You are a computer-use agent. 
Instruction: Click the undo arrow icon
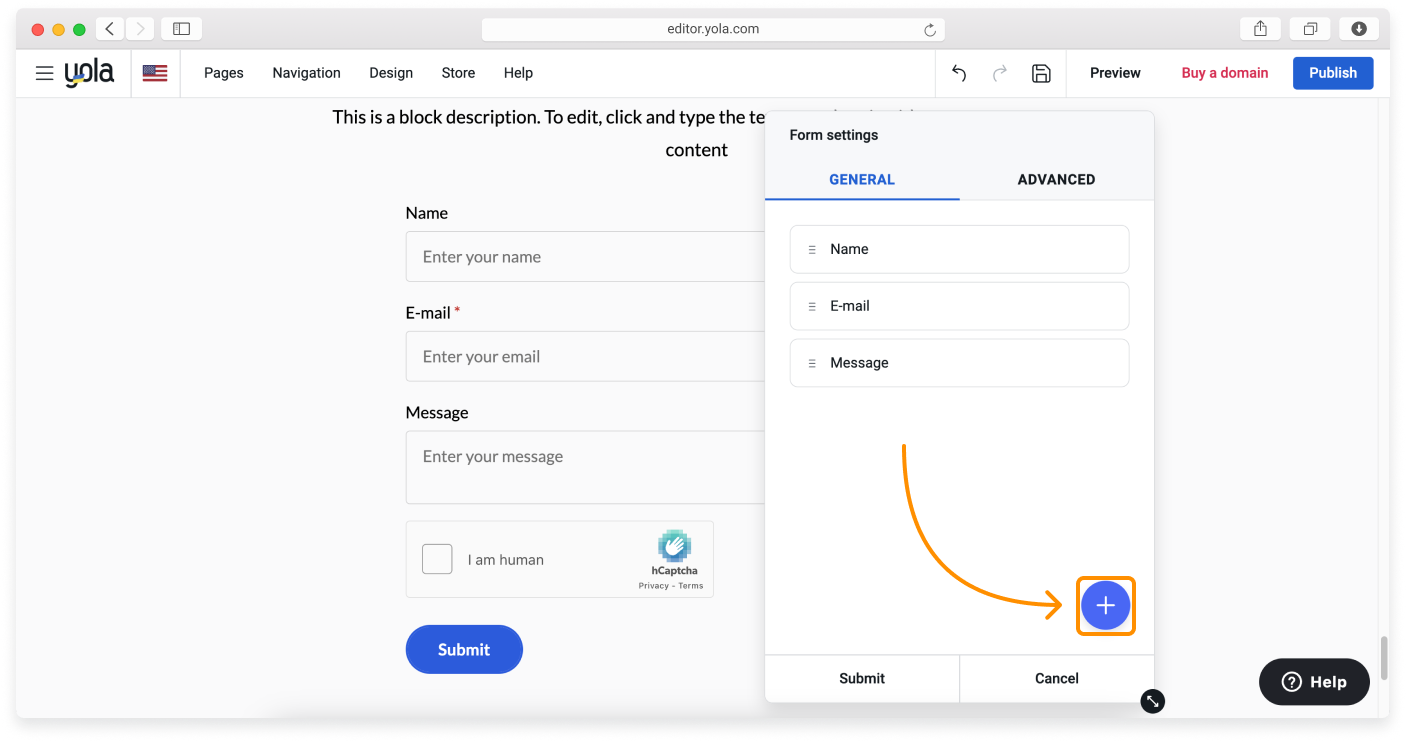[x=958, y=73]
